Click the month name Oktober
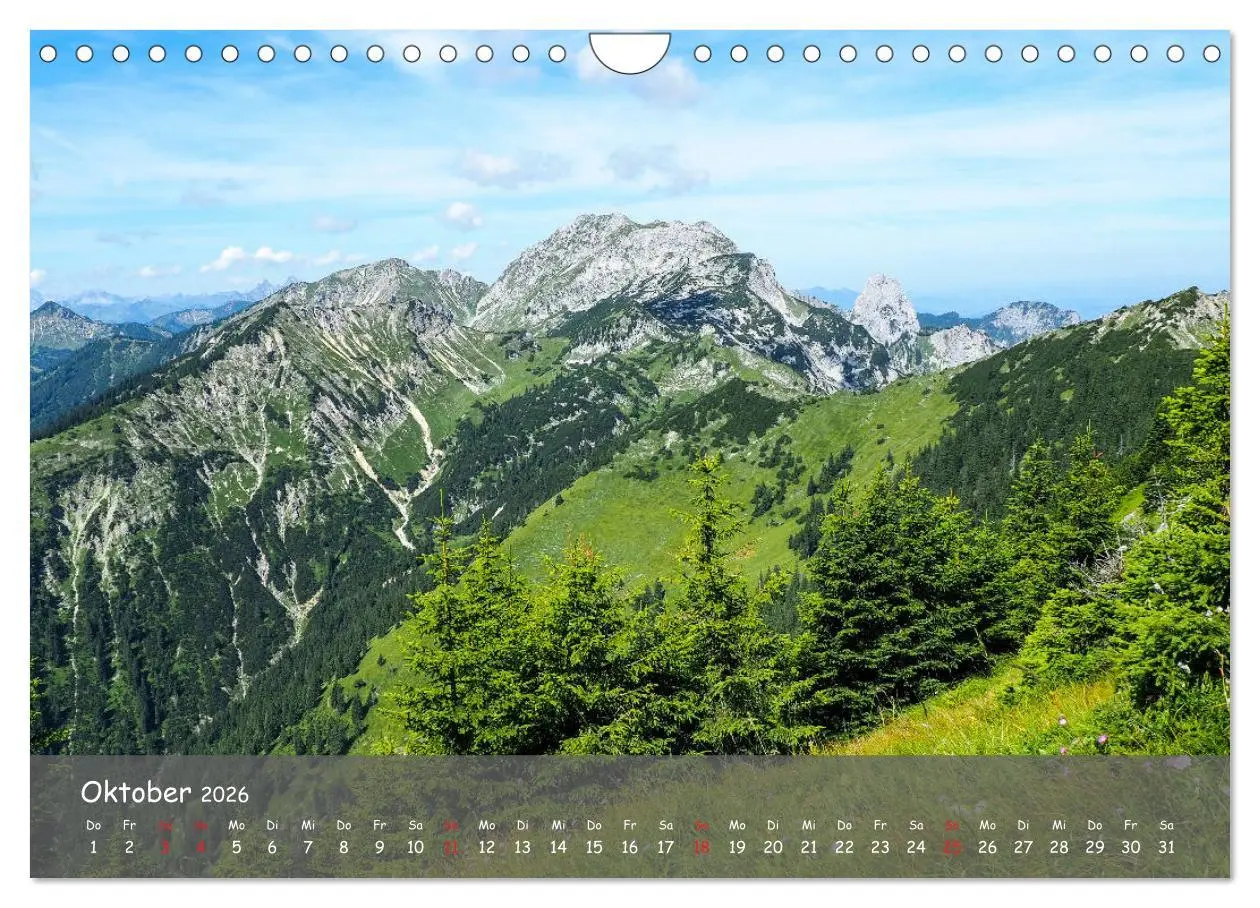Image resolution: width=1260 pixels, height=908 pixels. coord(136,793)
